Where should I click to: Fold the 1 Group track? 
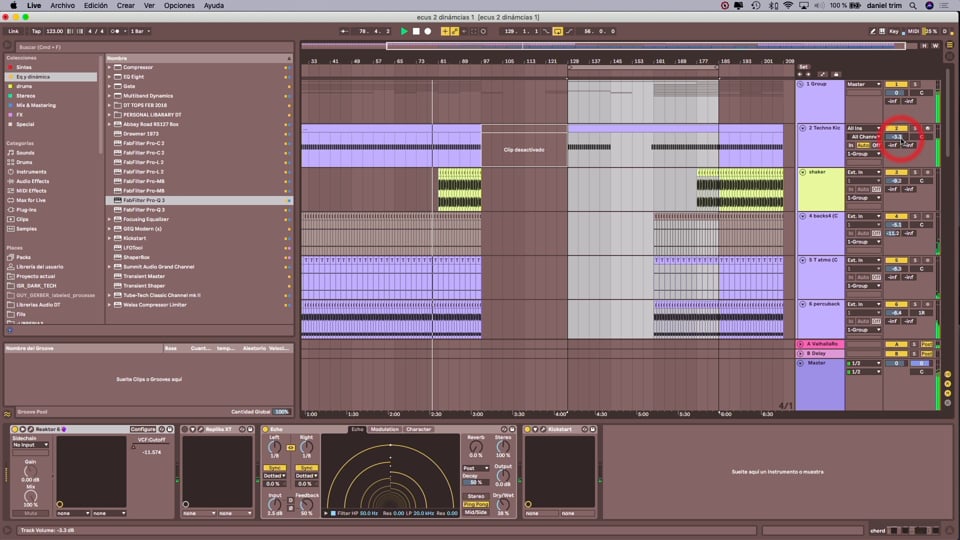click(x=800, y=84)
